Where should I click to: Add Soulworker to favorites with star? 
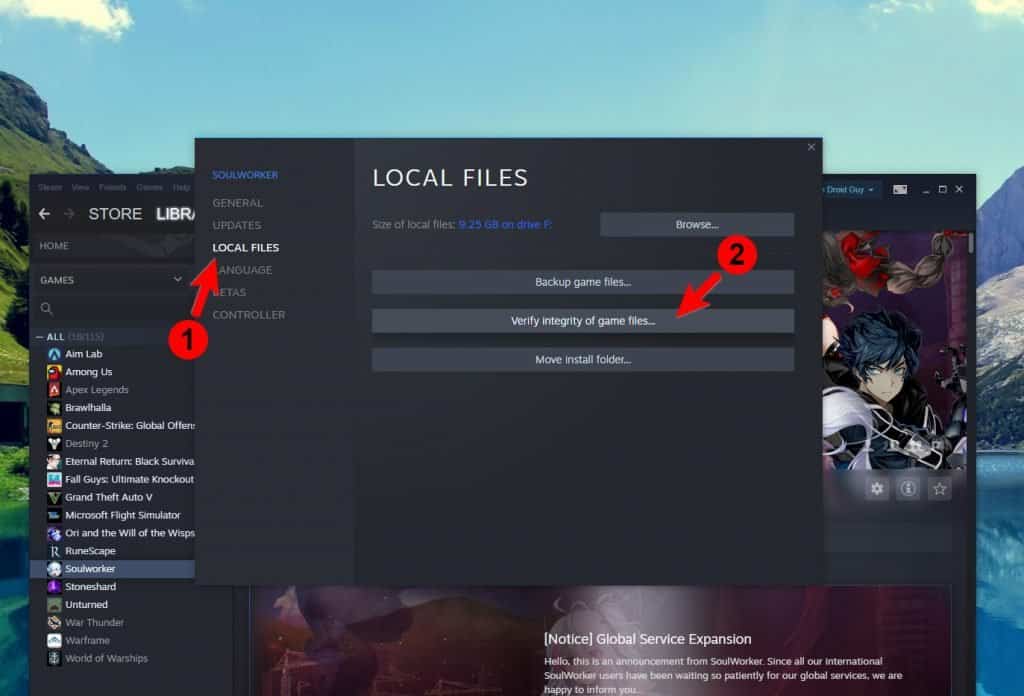coord(939,488)
